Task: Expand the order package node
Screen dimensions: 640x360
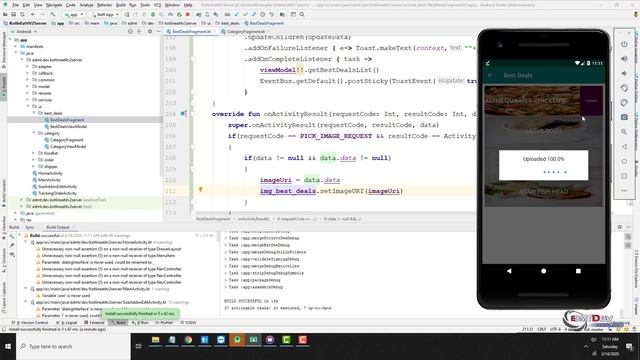Action: (x=34, y=160)
